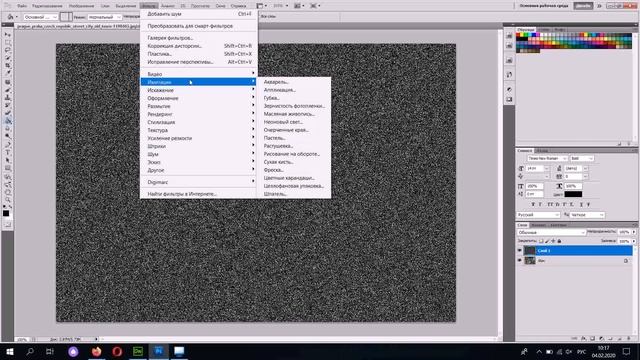Open the Screen Mode icon menu
The height and width of the screenshot is (360, 640).
pyautogui.click(x=315, y=6)
